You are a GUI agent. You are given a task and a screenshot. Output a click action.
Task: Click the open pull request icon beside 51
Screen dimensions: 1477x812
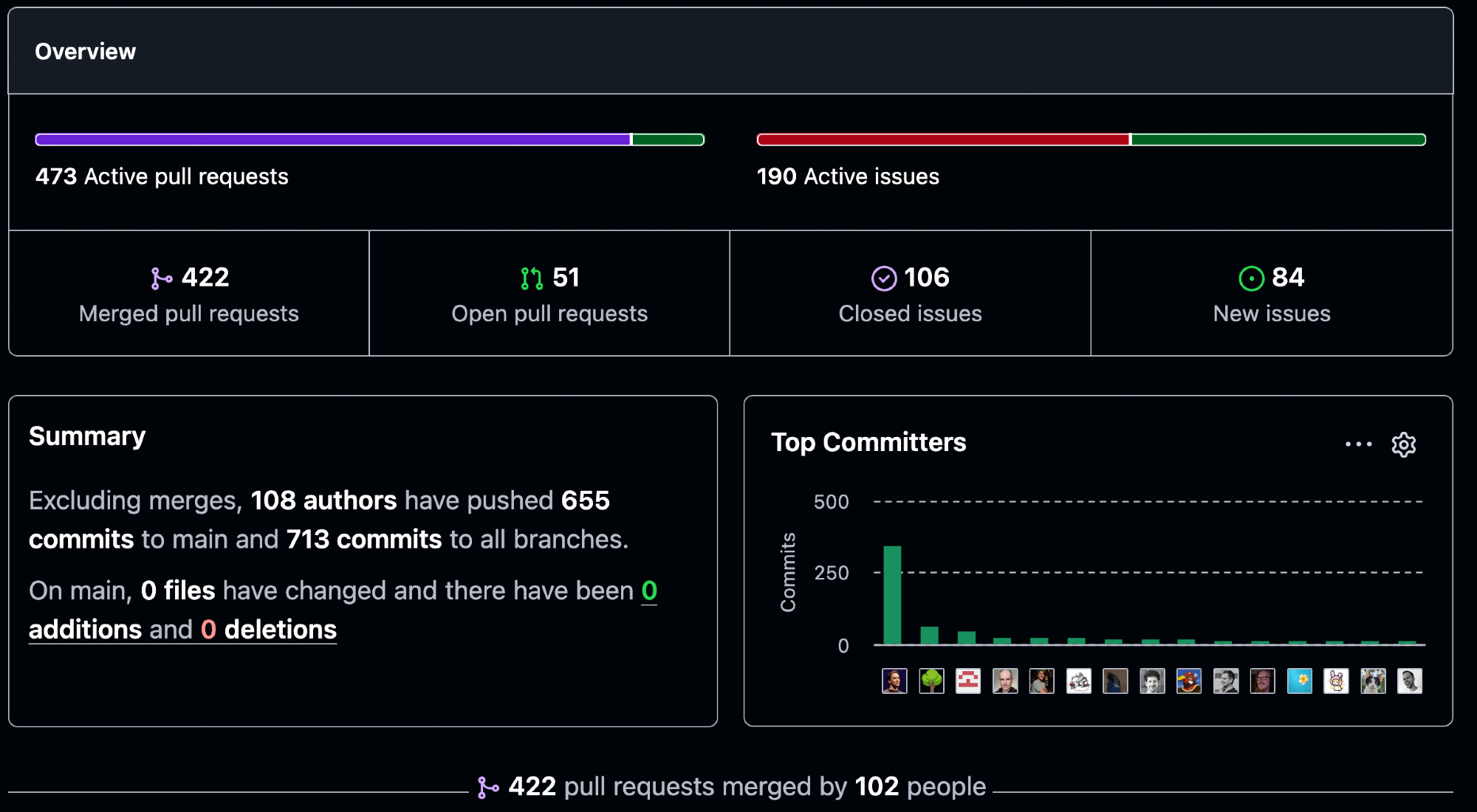tap(531, 278)
